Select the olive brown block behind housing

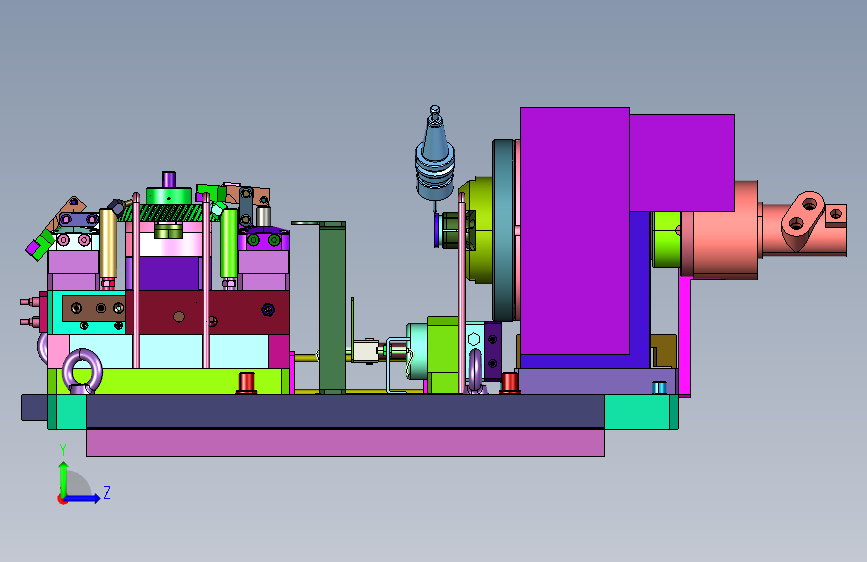tap(664, 350)
